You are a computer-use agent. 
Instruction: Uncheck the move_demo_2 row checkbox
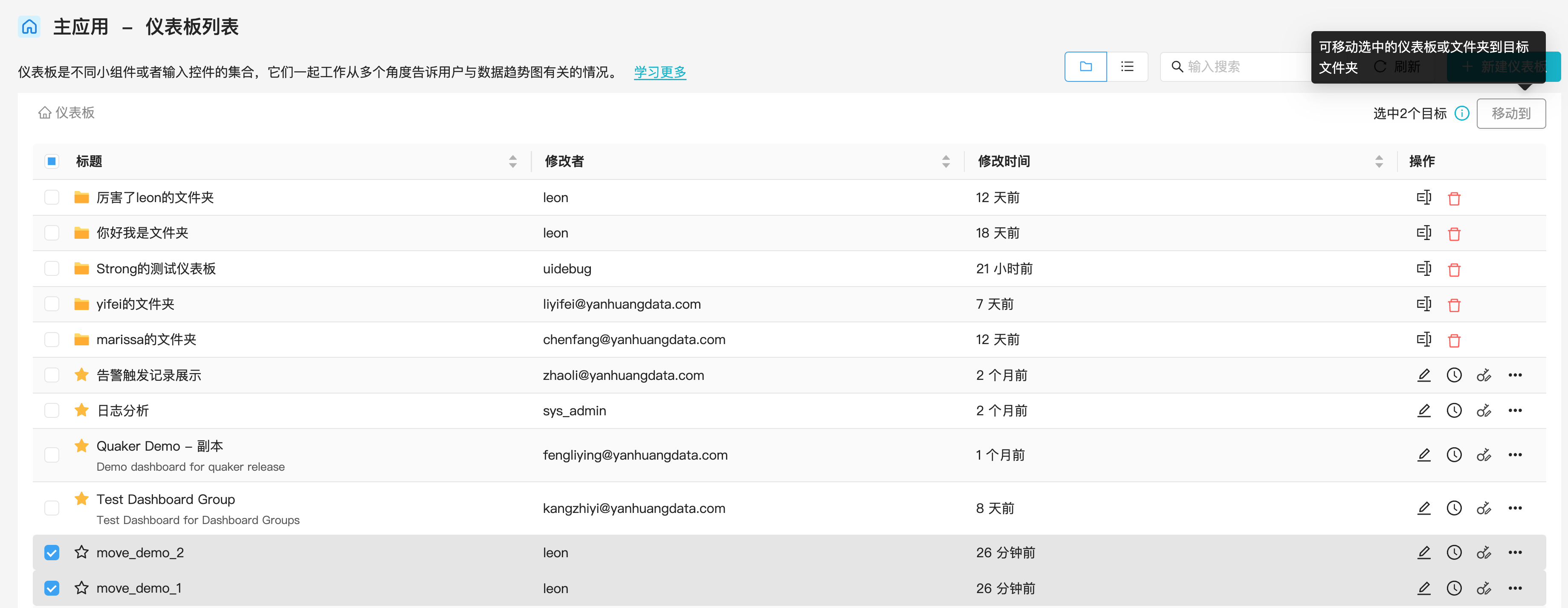pos(52,553)
